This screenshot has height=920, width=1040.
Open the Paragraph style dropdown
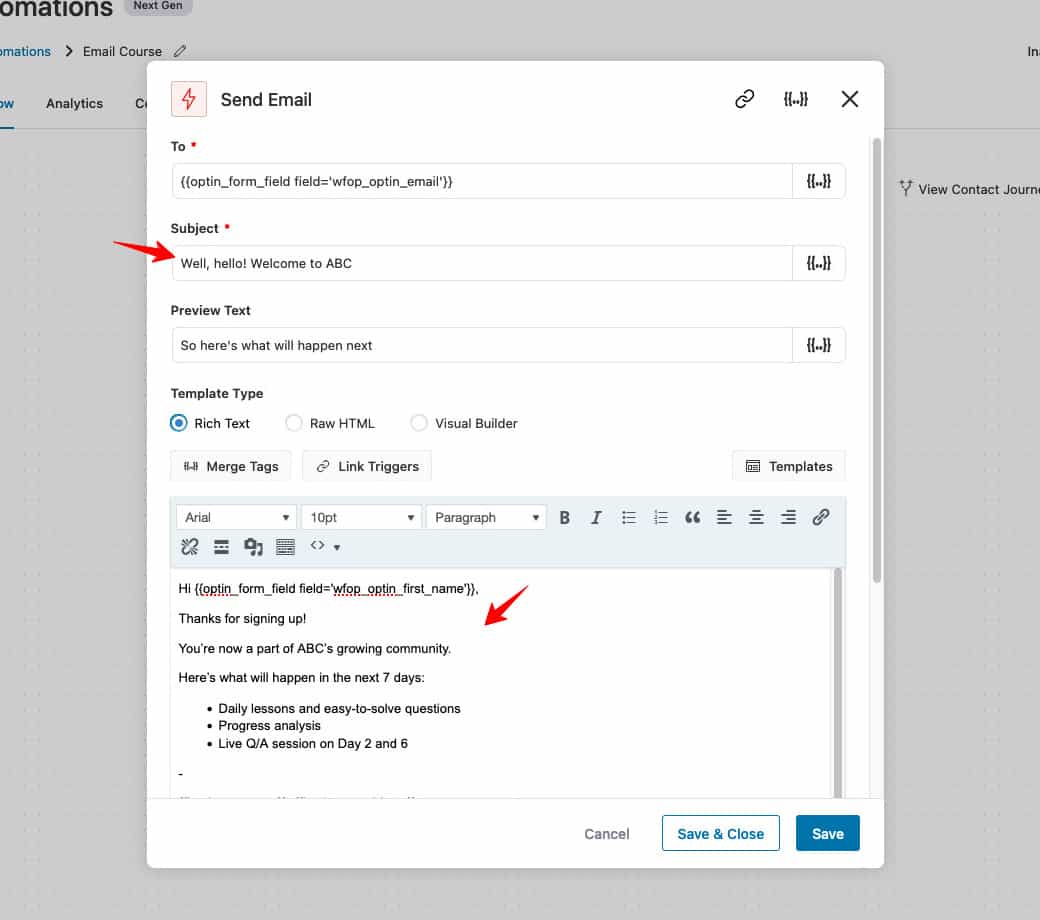pyautogui.click(x=485, y=517)
